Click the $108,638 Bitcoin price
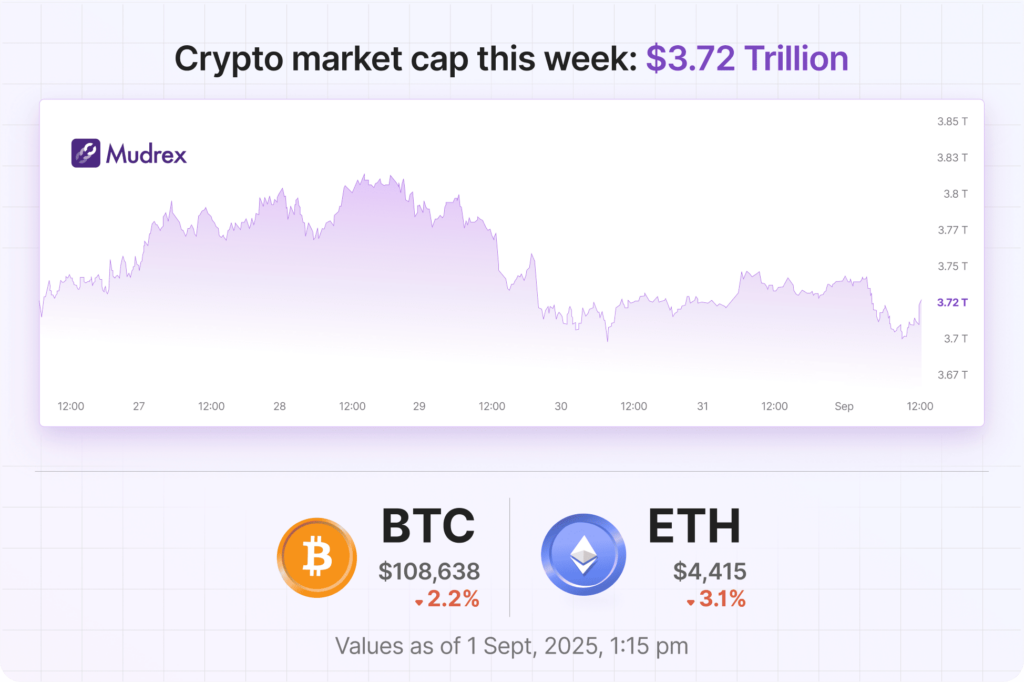This screenshot has height=682, width=1024. [429, 572]
